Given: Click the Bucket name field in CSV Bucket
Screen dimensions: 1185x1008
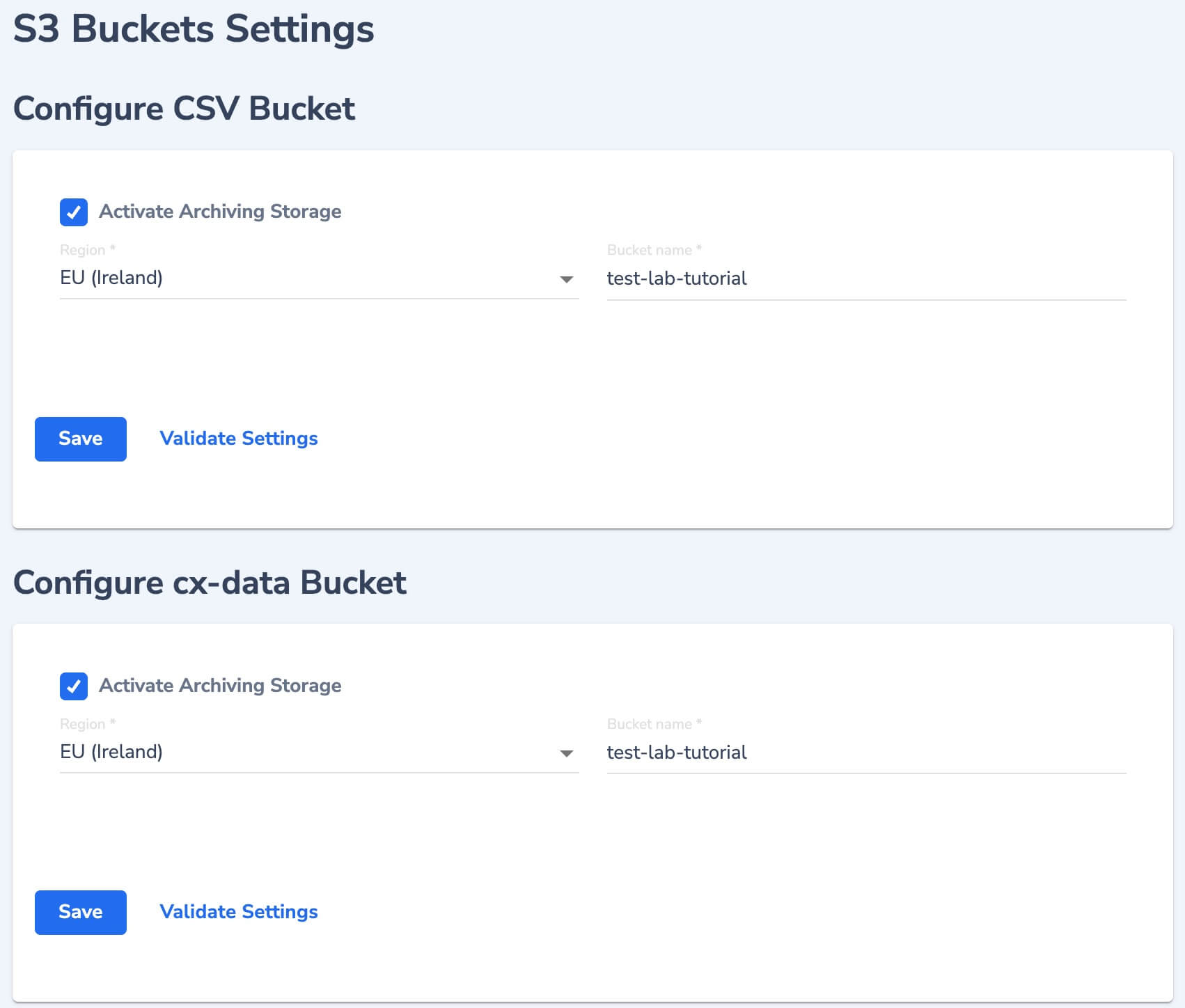Looking at the screenshot, I should (x=867, y=278).
